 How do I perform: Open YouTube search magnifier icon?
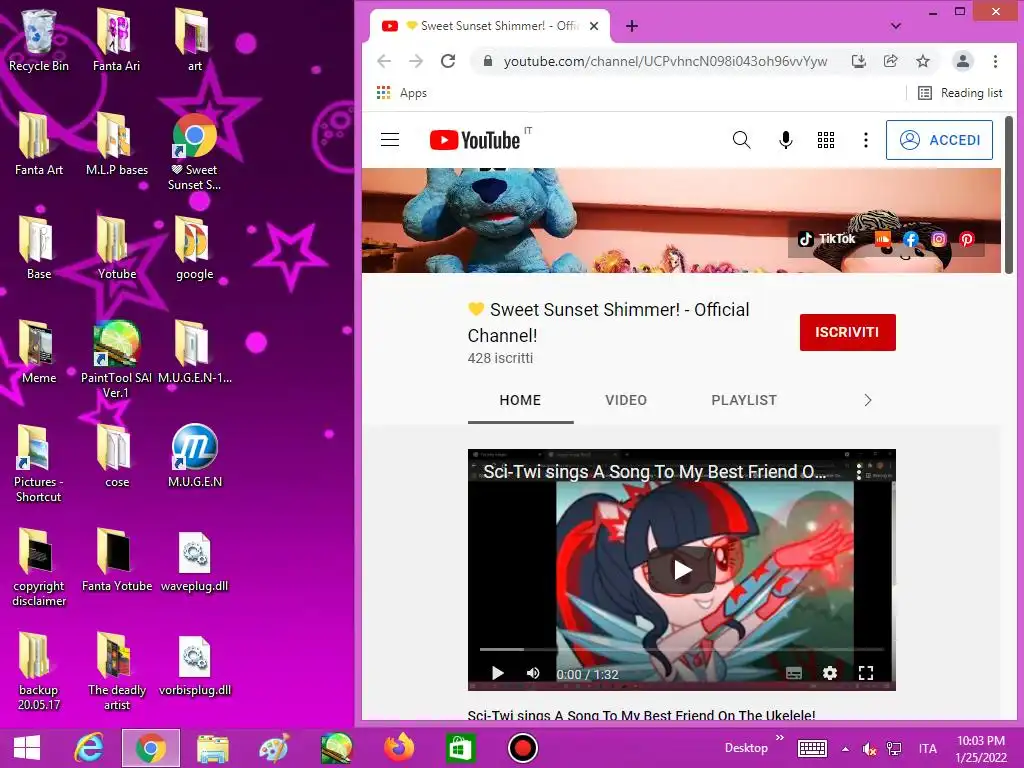741,140
